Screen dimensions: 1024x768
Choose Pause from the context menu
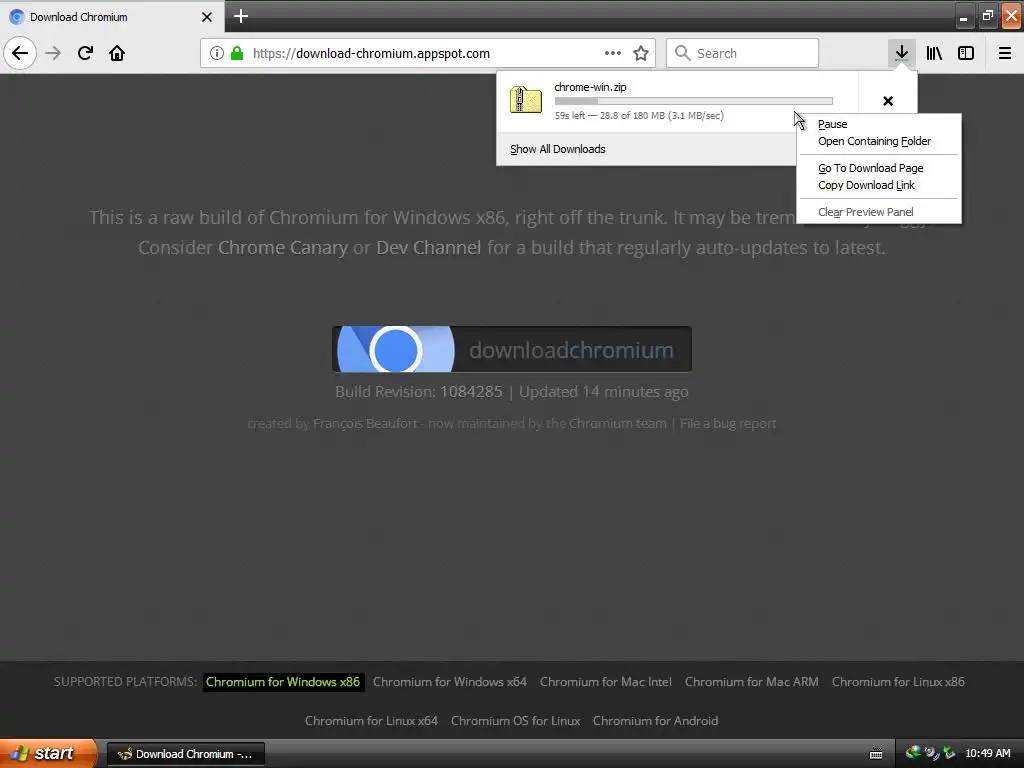(x=879, y=124)
